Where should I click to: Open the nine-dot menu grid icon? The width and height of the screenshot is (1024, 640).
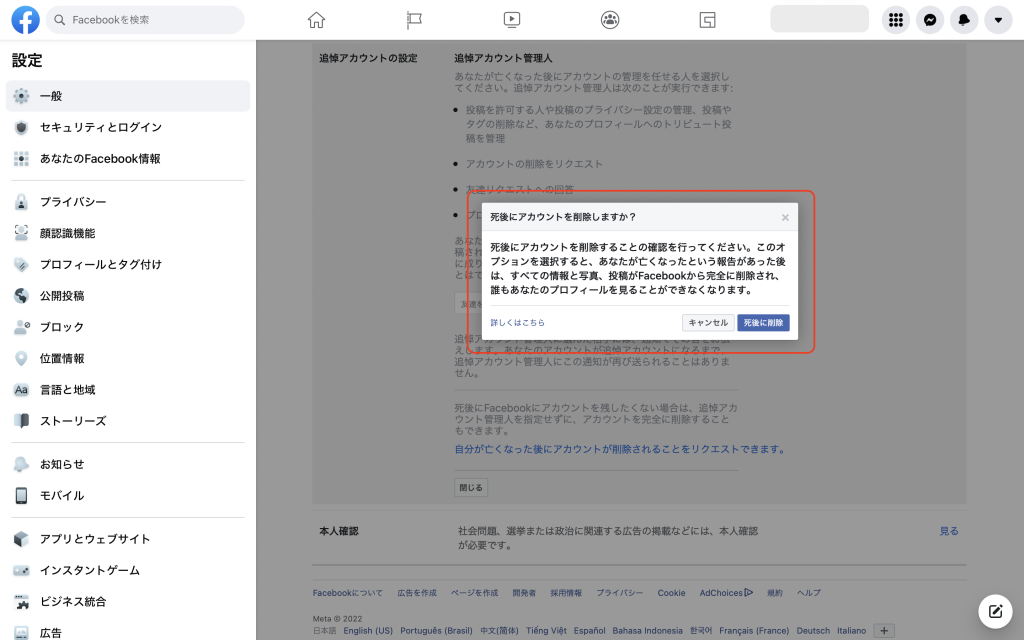pos(896,20)
